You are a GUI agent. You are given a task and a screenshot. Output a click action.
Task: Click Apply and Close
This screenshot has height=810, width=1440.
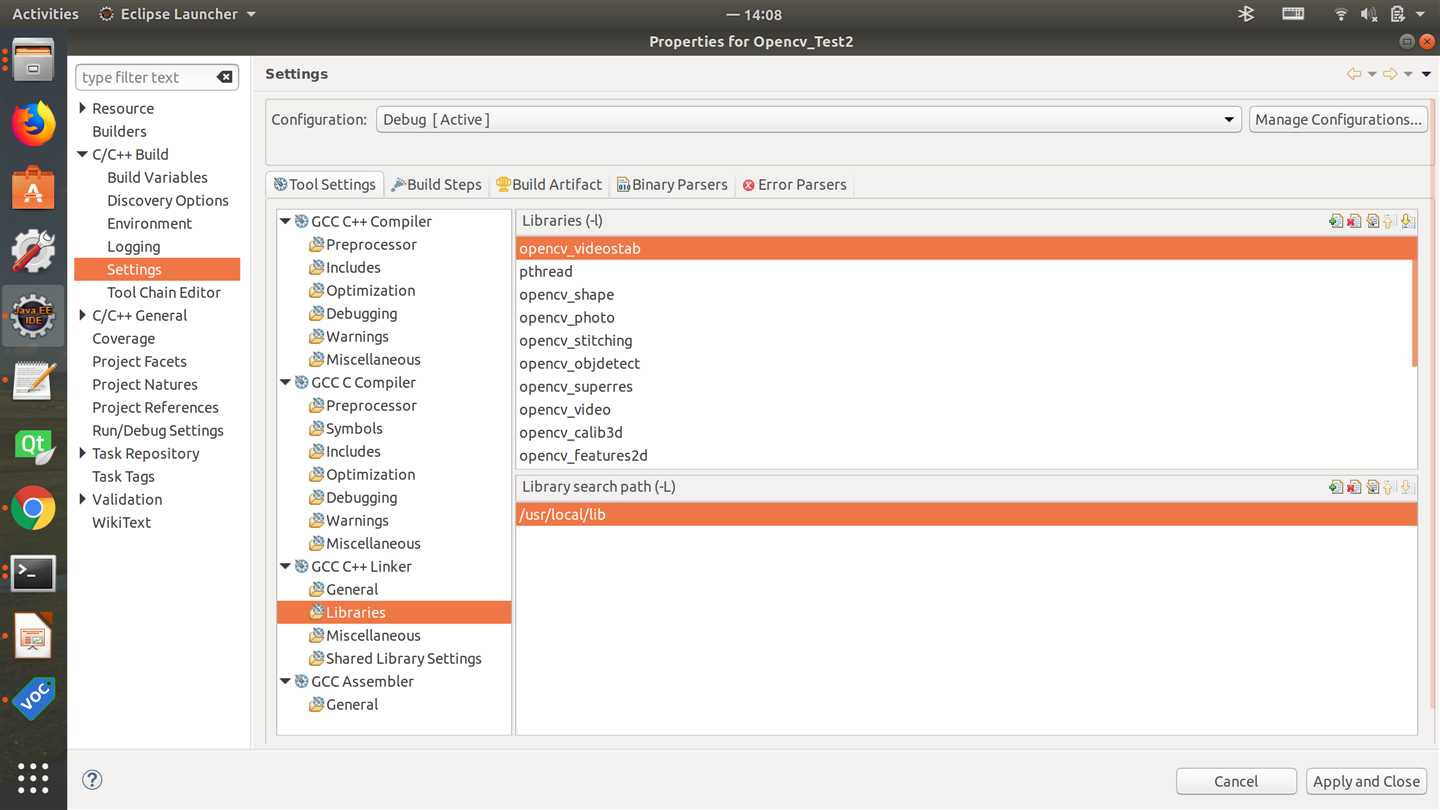click(1366, 781)
